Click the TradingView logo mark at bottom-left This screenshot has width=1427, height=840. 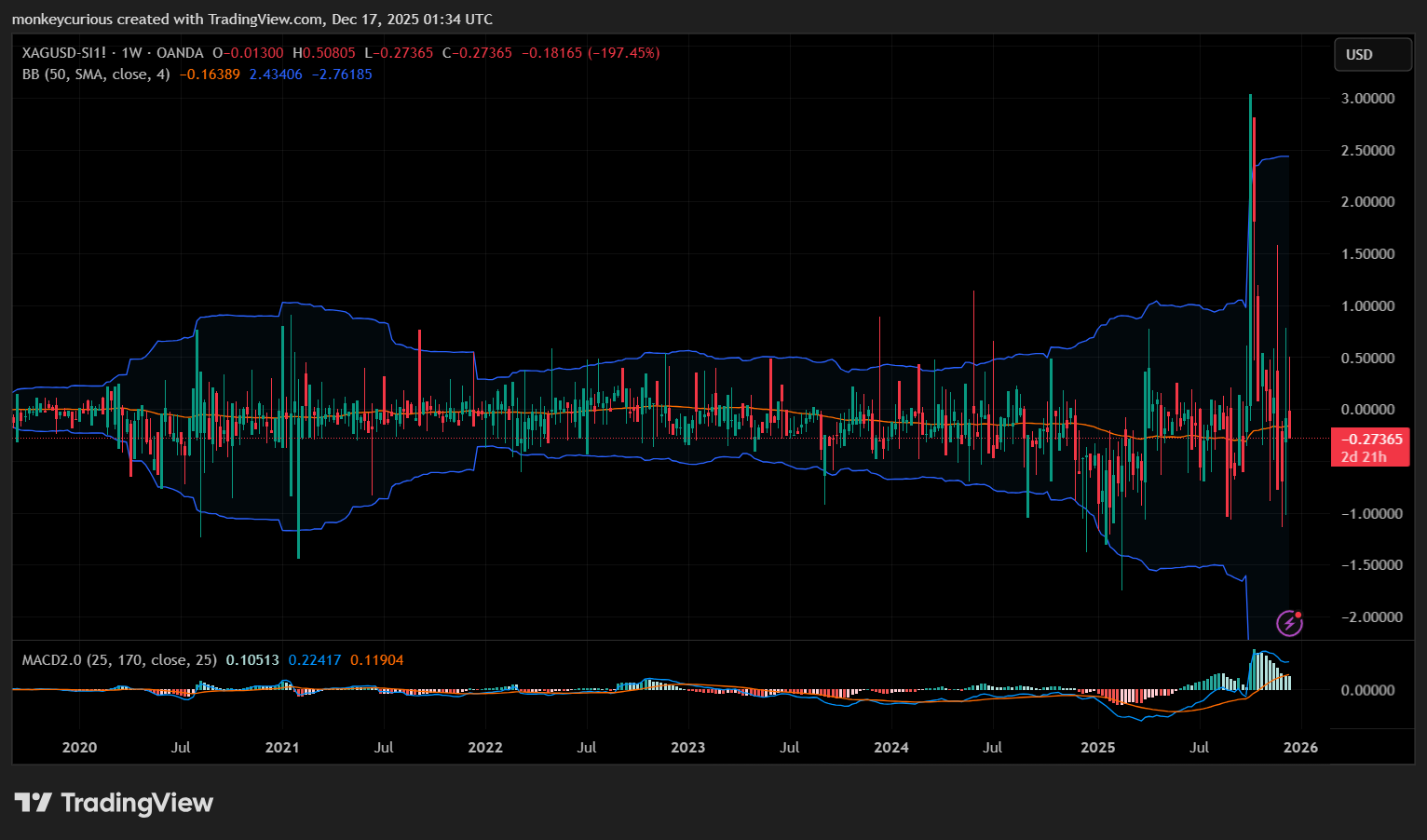[x=33, y=803]
